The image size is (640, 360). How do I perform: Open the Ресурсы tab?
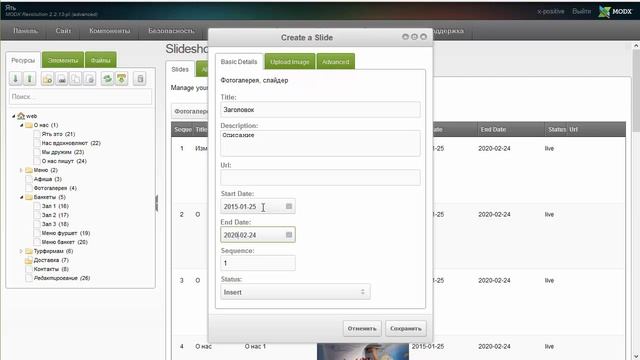[x=23, y=60]
